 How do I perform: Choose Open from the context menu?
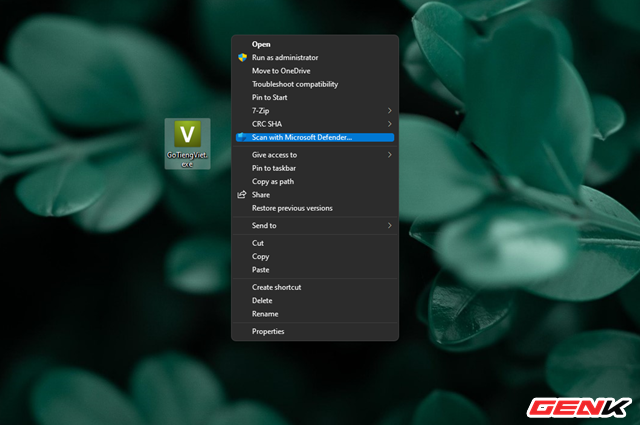315,44
